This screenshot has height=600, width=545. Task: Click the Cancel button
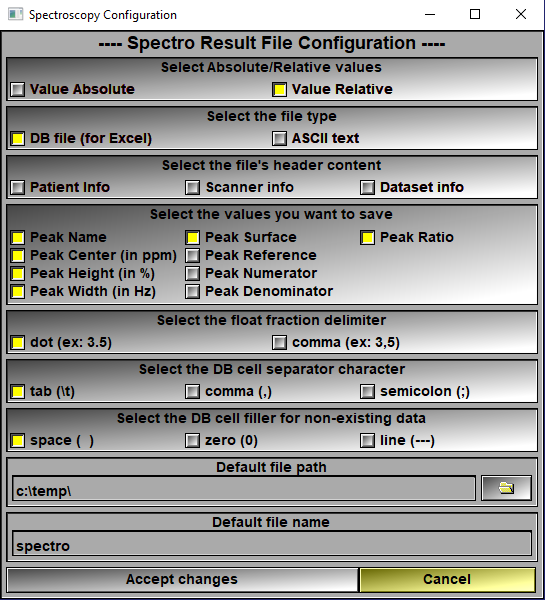click(447, 580)
